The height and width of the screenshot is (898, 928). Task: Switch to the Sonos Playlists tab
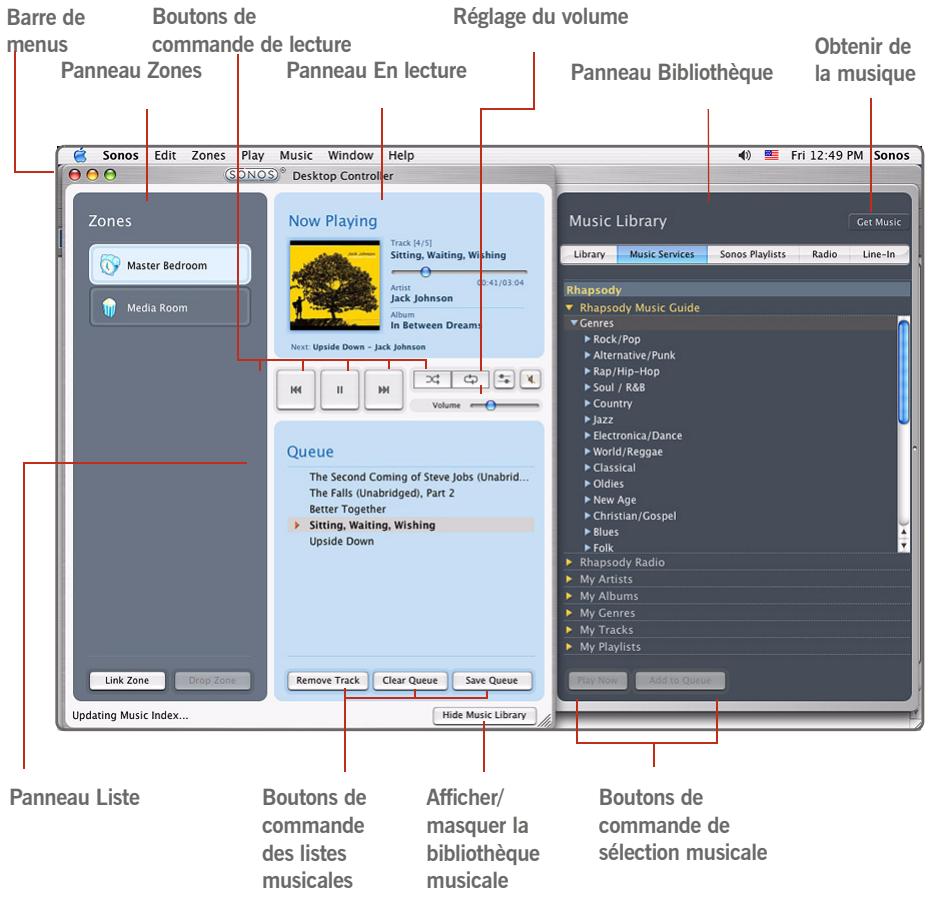(x=753, y=254)
